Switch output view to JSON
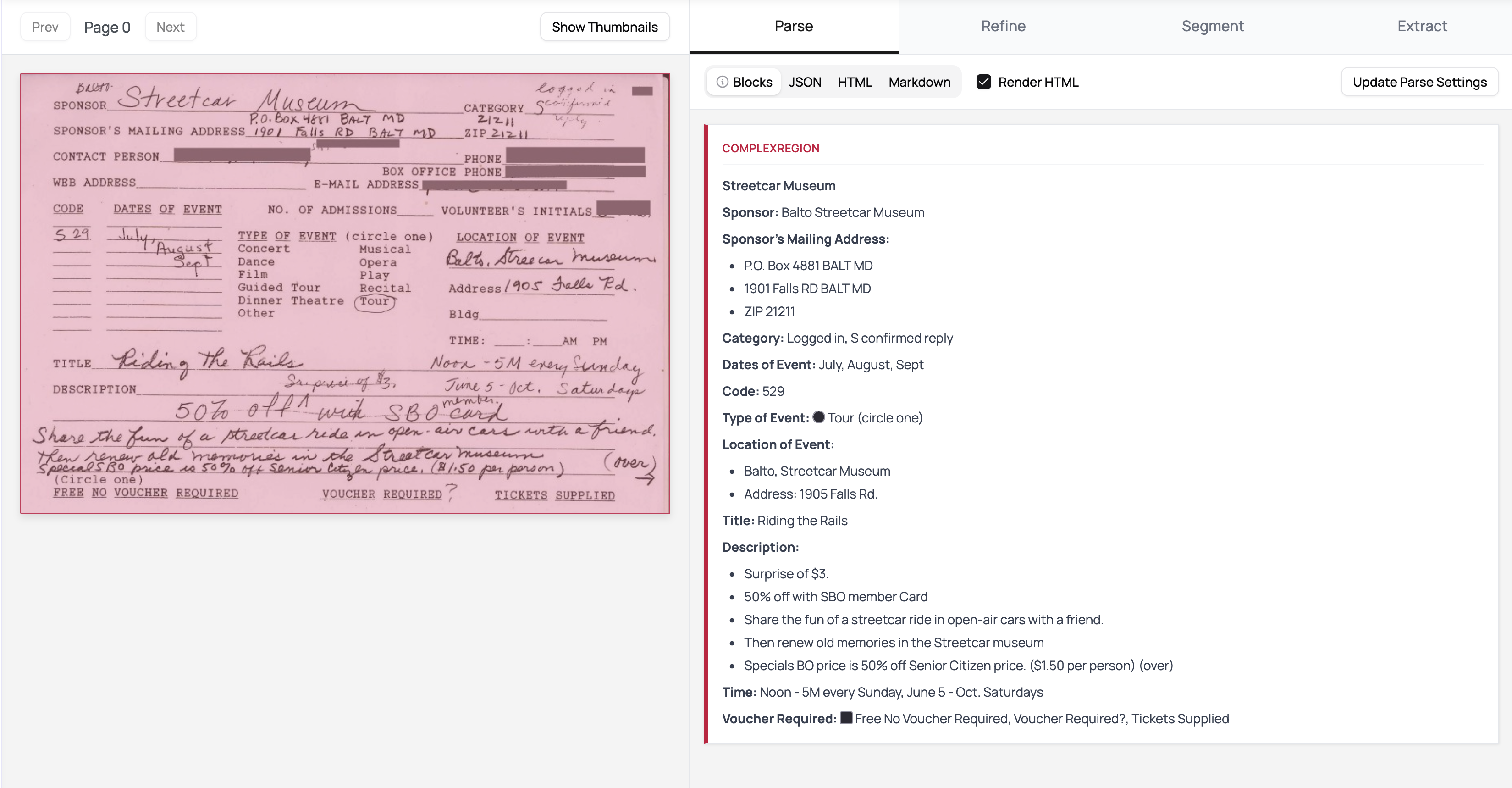This screenshot has width=1512, height=788. pyautogui.click(x=805, y=82)
